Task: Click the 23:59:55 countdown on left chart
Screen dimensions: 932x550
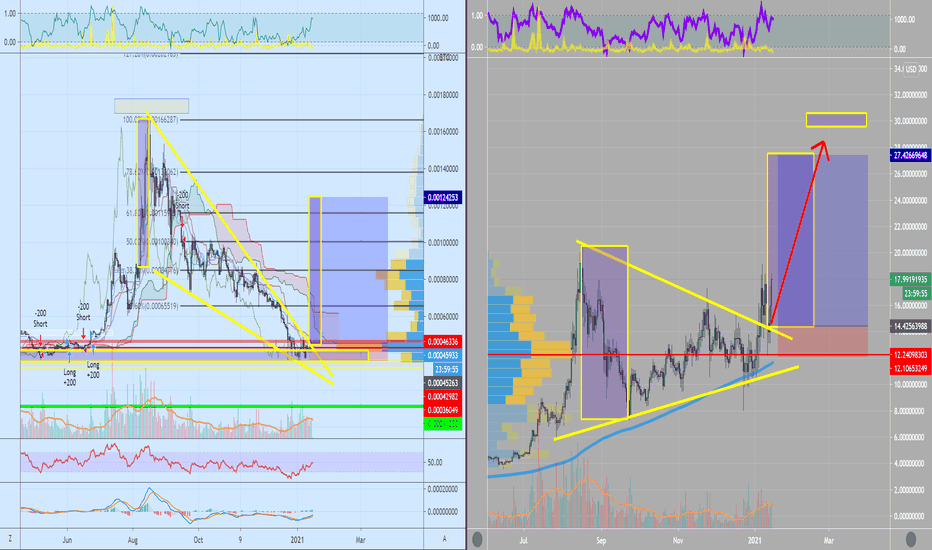Action: (x=446, y=369)
